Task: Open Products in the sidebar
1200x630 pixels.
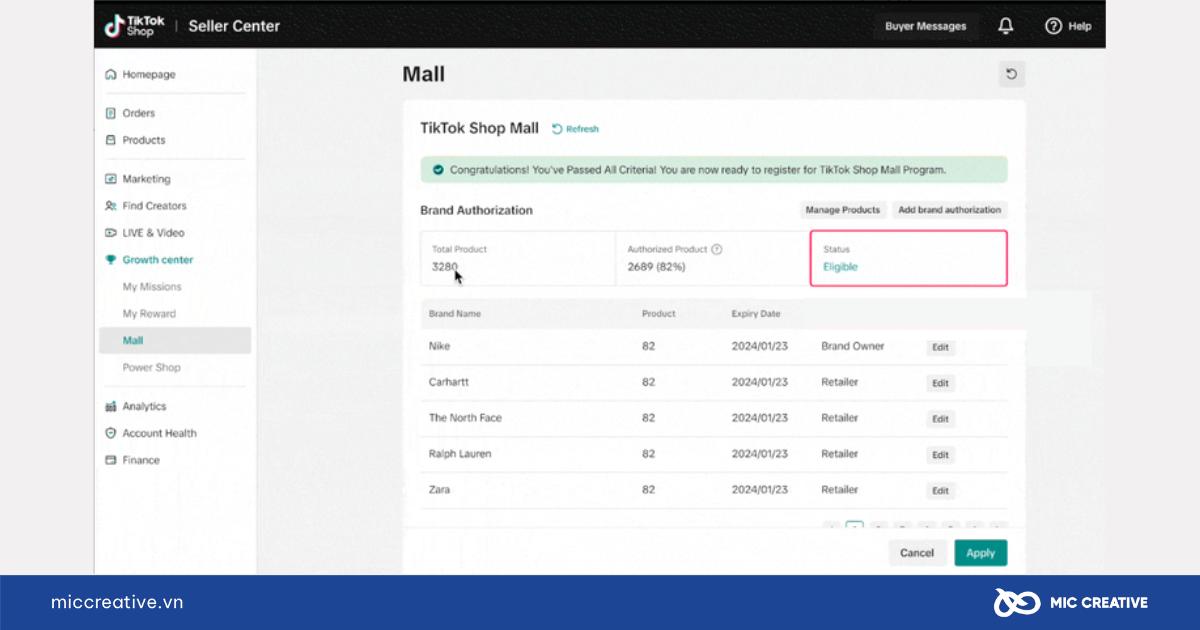Action: tap(144, 140)
